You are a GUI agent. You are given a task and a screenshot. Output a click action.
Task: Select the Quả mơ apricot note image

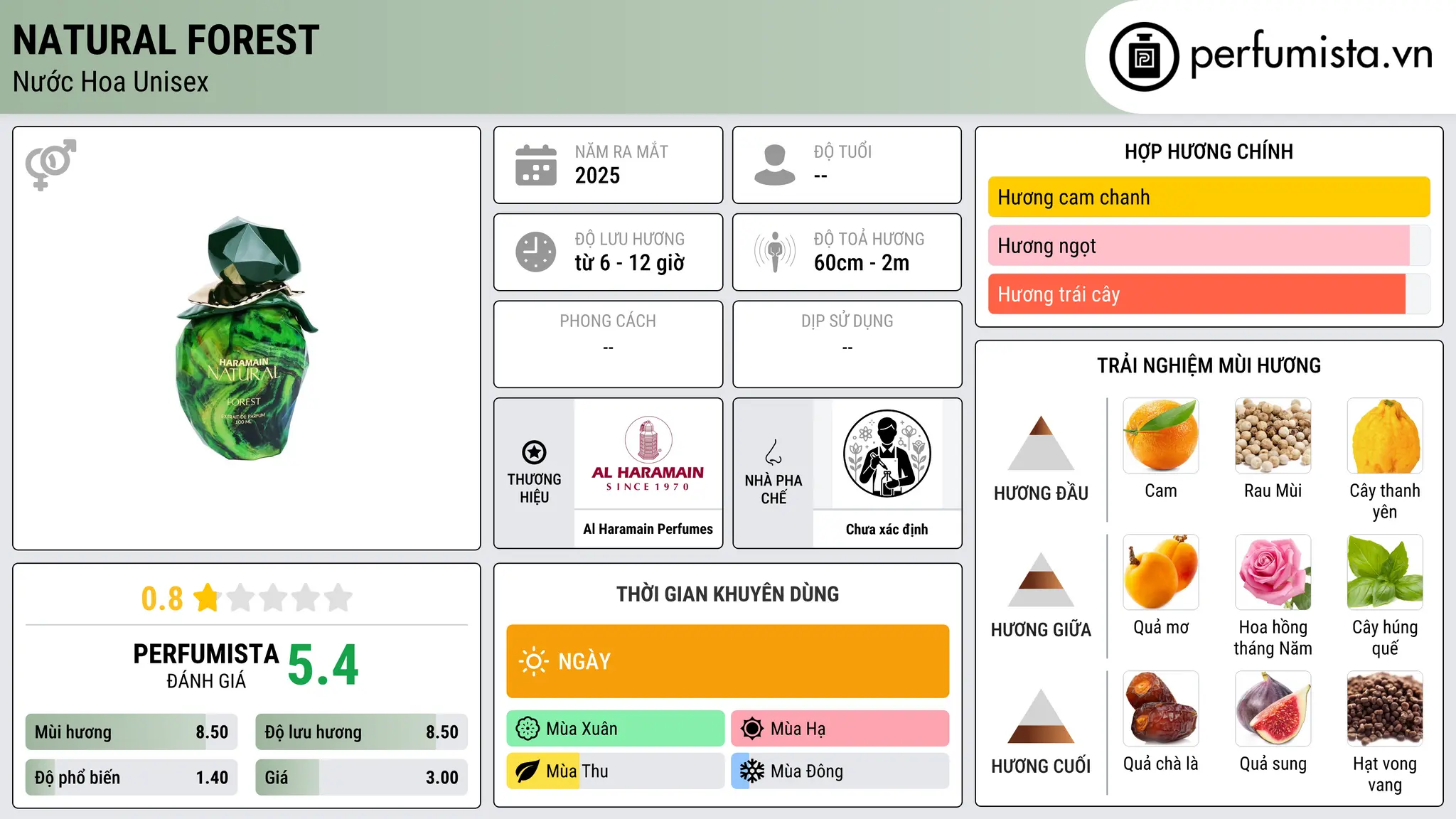[1161, 572]
